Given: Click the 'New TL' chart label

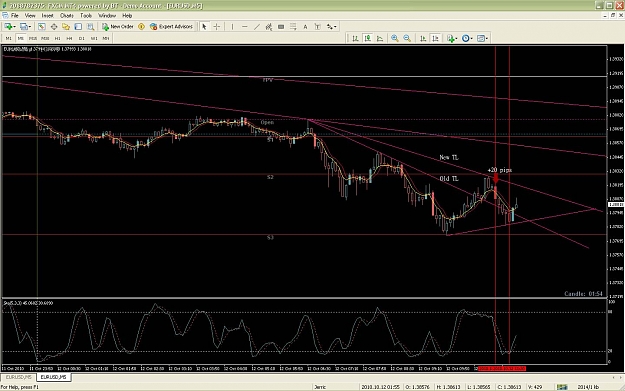Looking at the screenshot, I should 449,157.
